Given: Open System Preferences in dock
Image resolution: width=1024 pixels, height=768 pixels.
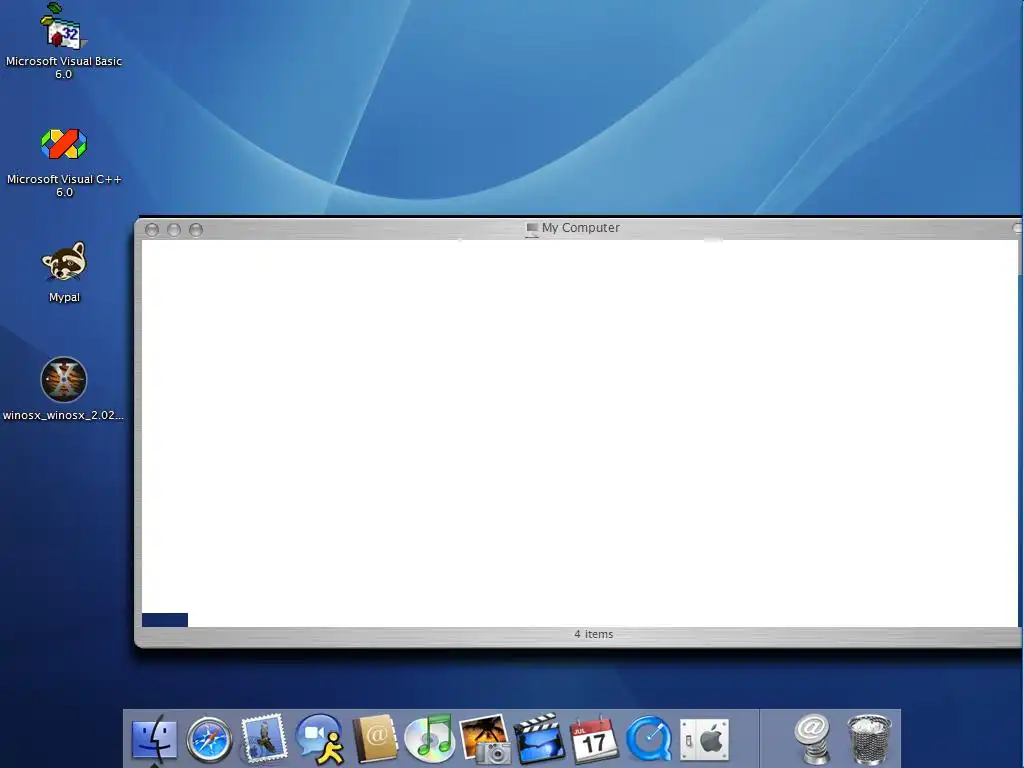Looking at the screenshot, I should [704, 740].
